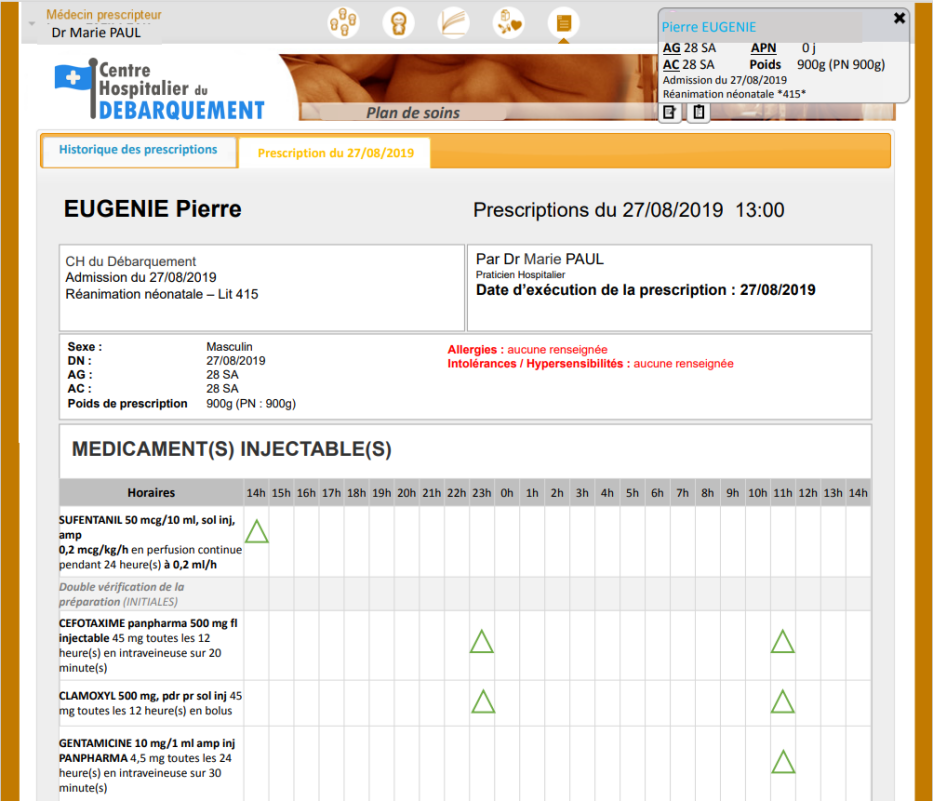Image resolution: width=933 pixels, height=801 pixels.
Task: Click the Centre Hospitalier du Débarquement logo
Action: [160, 90]
